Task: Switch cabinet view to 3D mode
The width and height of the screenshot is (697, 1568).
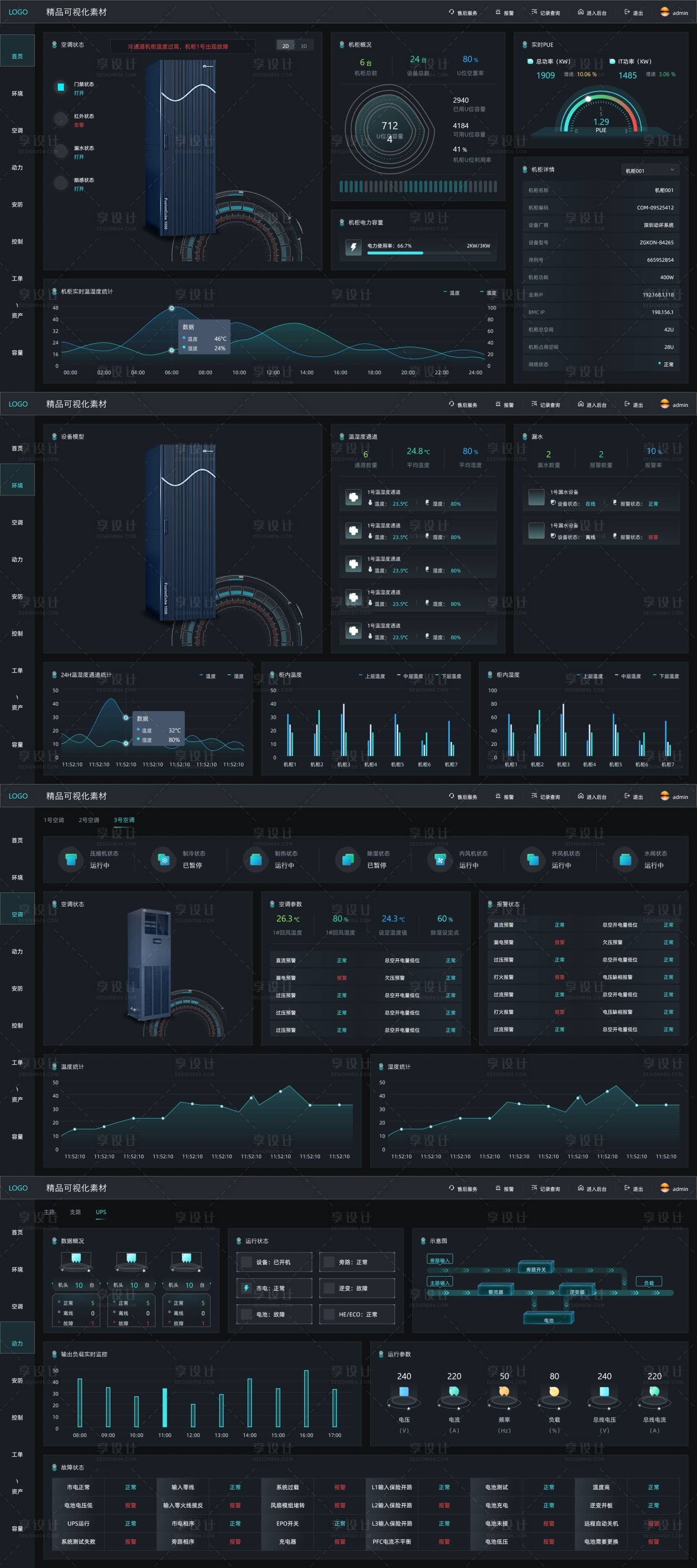Action: pyautogui.click(x=304, y=46)
